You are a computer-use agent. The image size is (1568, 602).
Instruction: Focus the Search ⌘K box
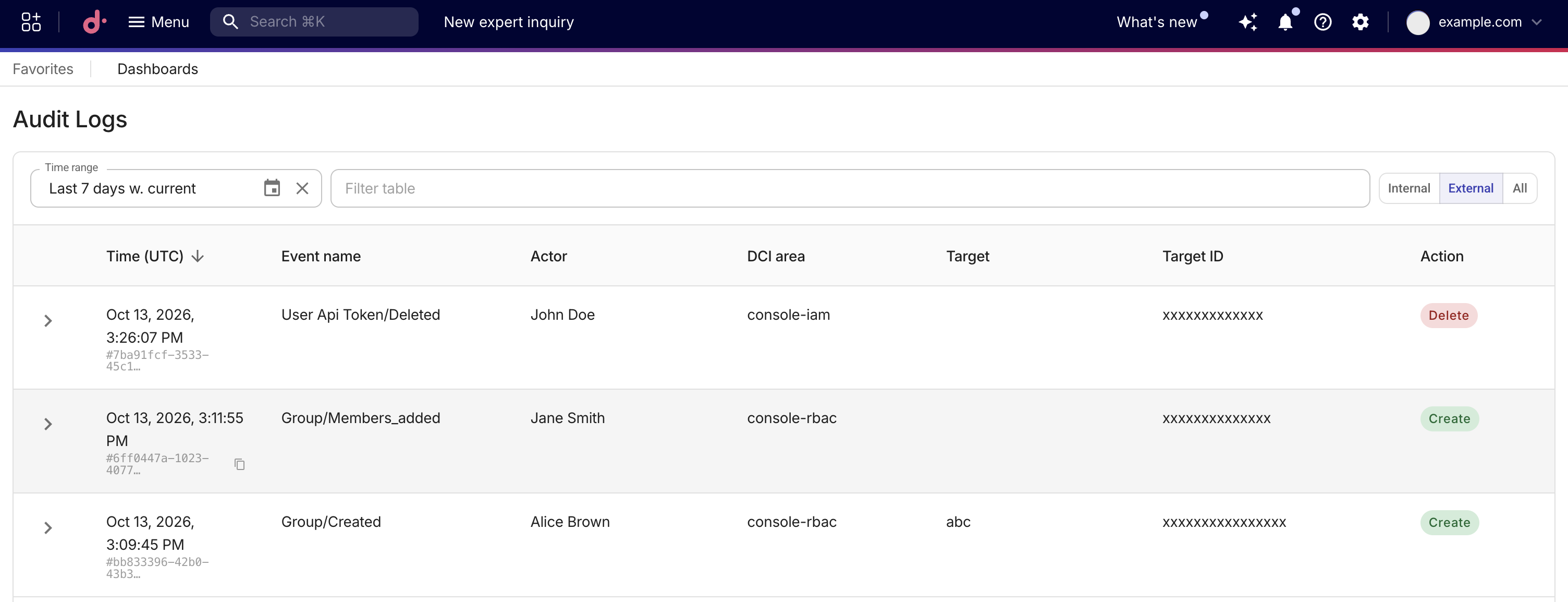tap(314, 22)
